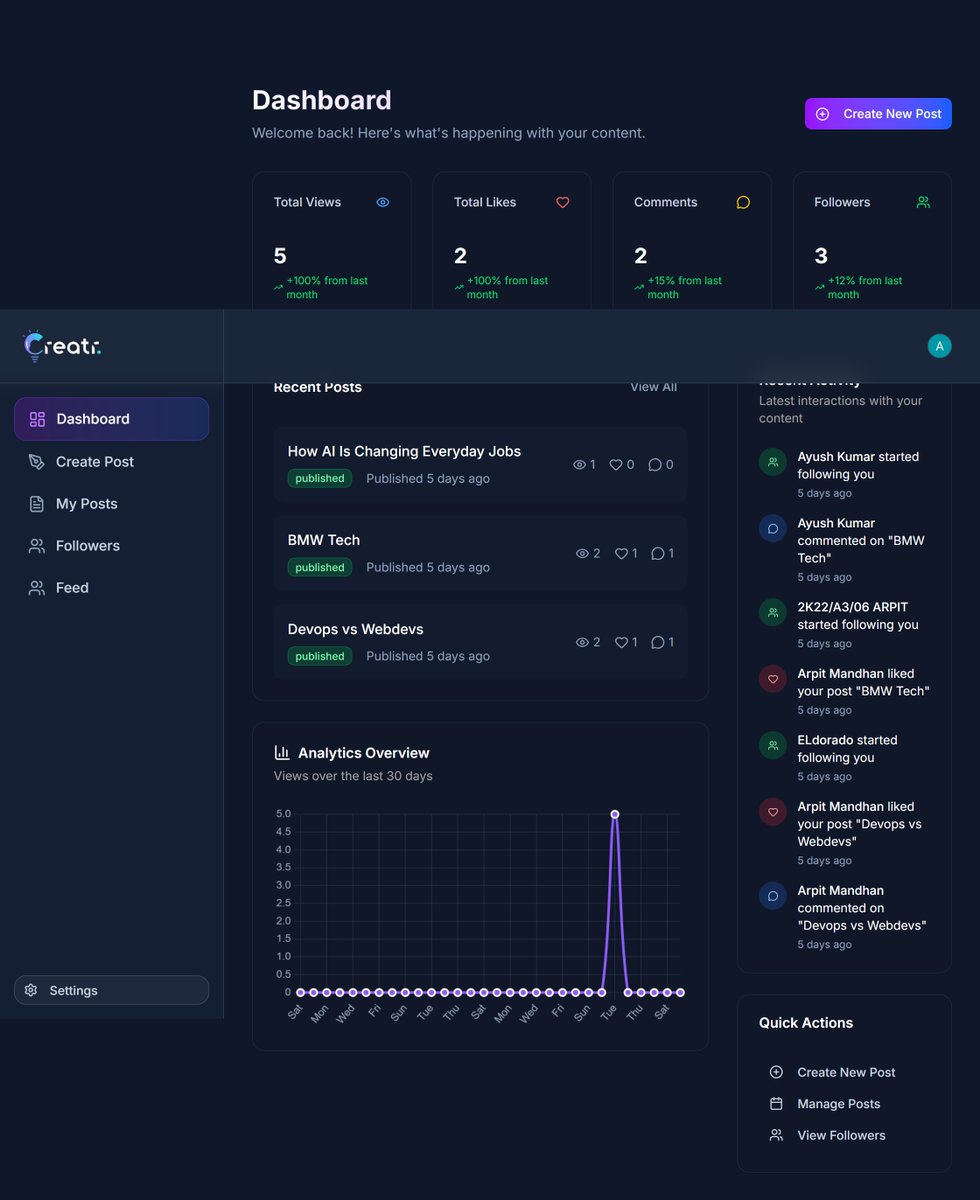Go to Create Post in sidebar

click(x=111, y=461)
